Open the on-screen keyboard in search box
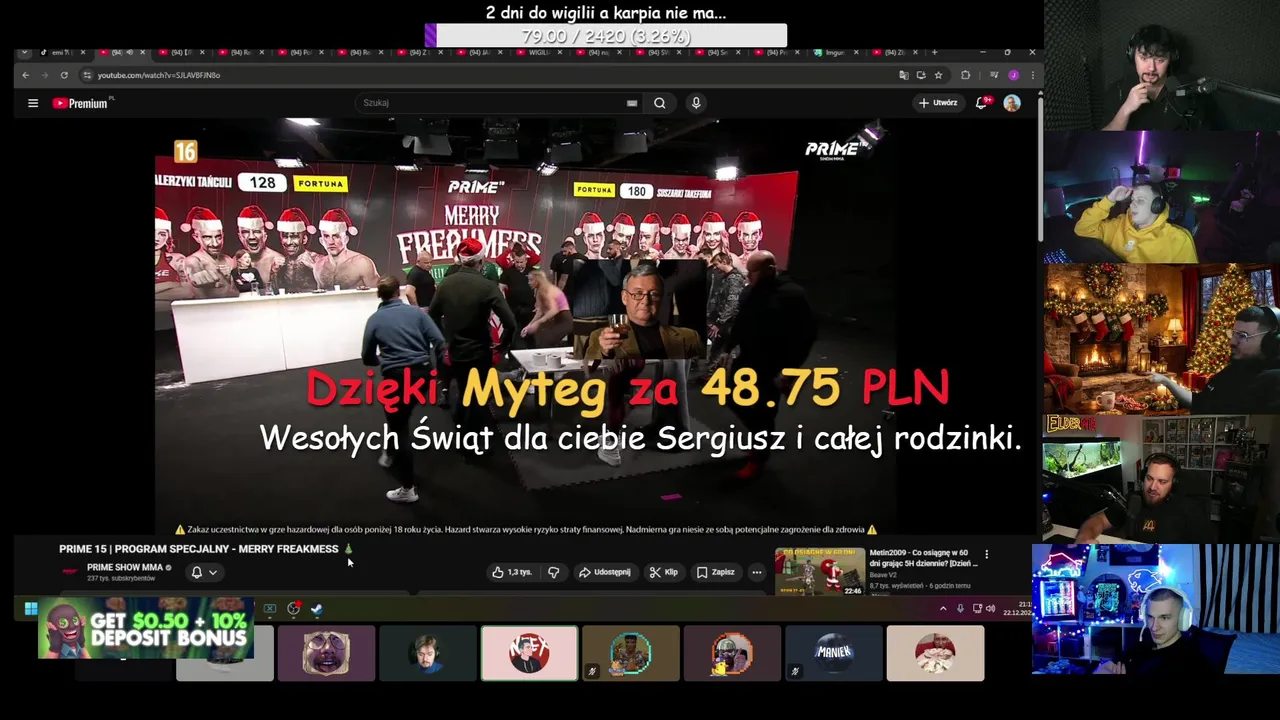This screenshot has height=720, width=1280. [632, 103]
